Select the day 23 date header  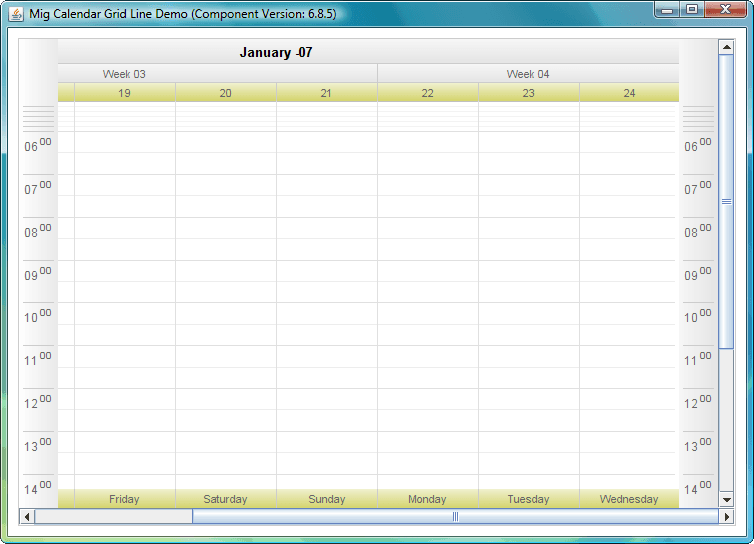point(528,92)
